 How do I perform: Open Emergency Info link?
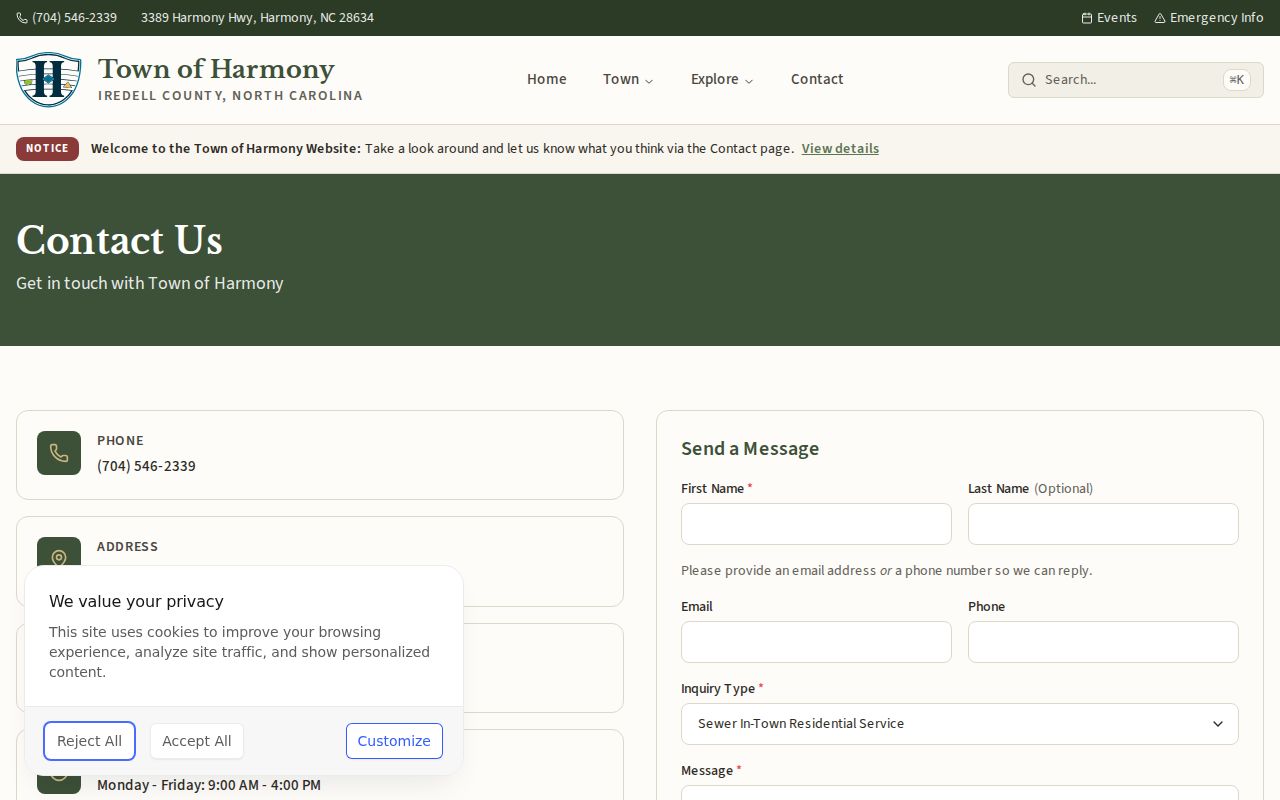[x=1209, y=18]
